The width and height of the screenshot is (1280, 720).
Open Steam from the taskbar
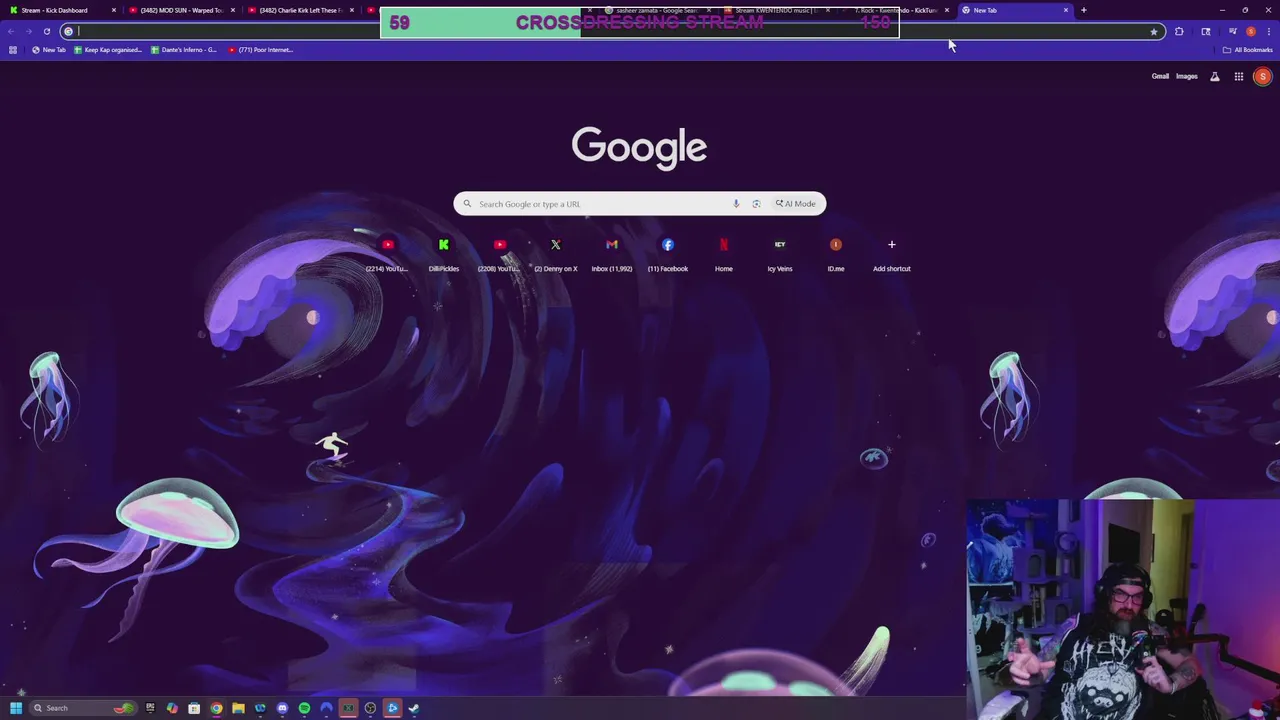coord(414,708)
